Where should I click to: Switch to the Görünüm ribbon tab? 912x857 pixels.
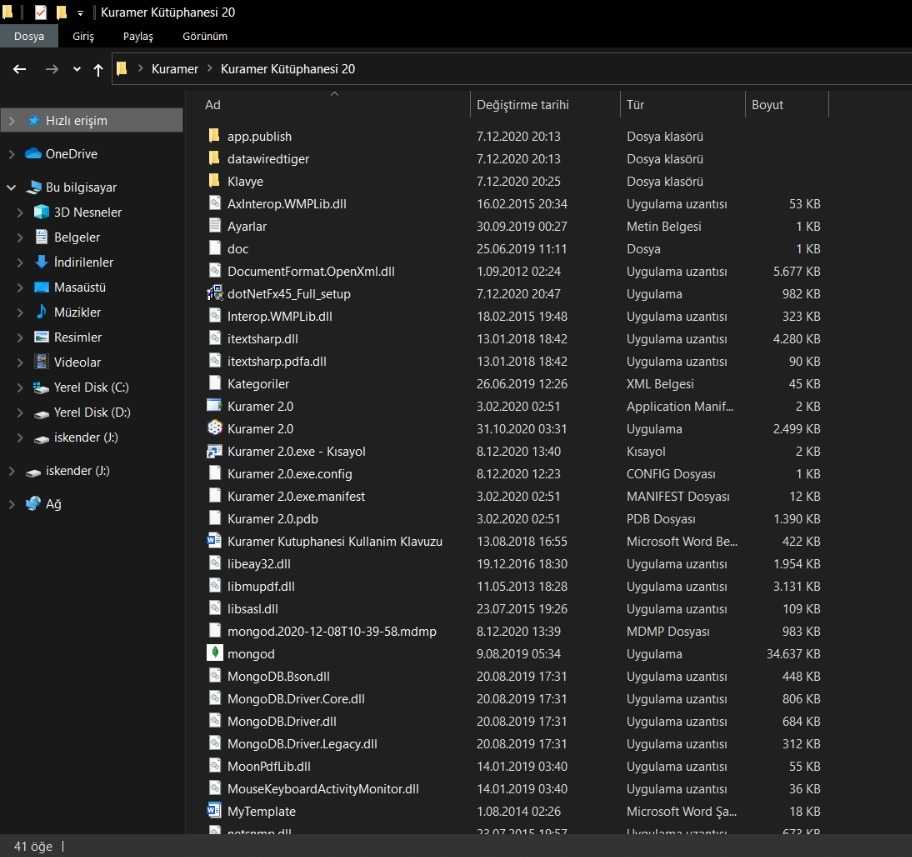click(205, 36)
